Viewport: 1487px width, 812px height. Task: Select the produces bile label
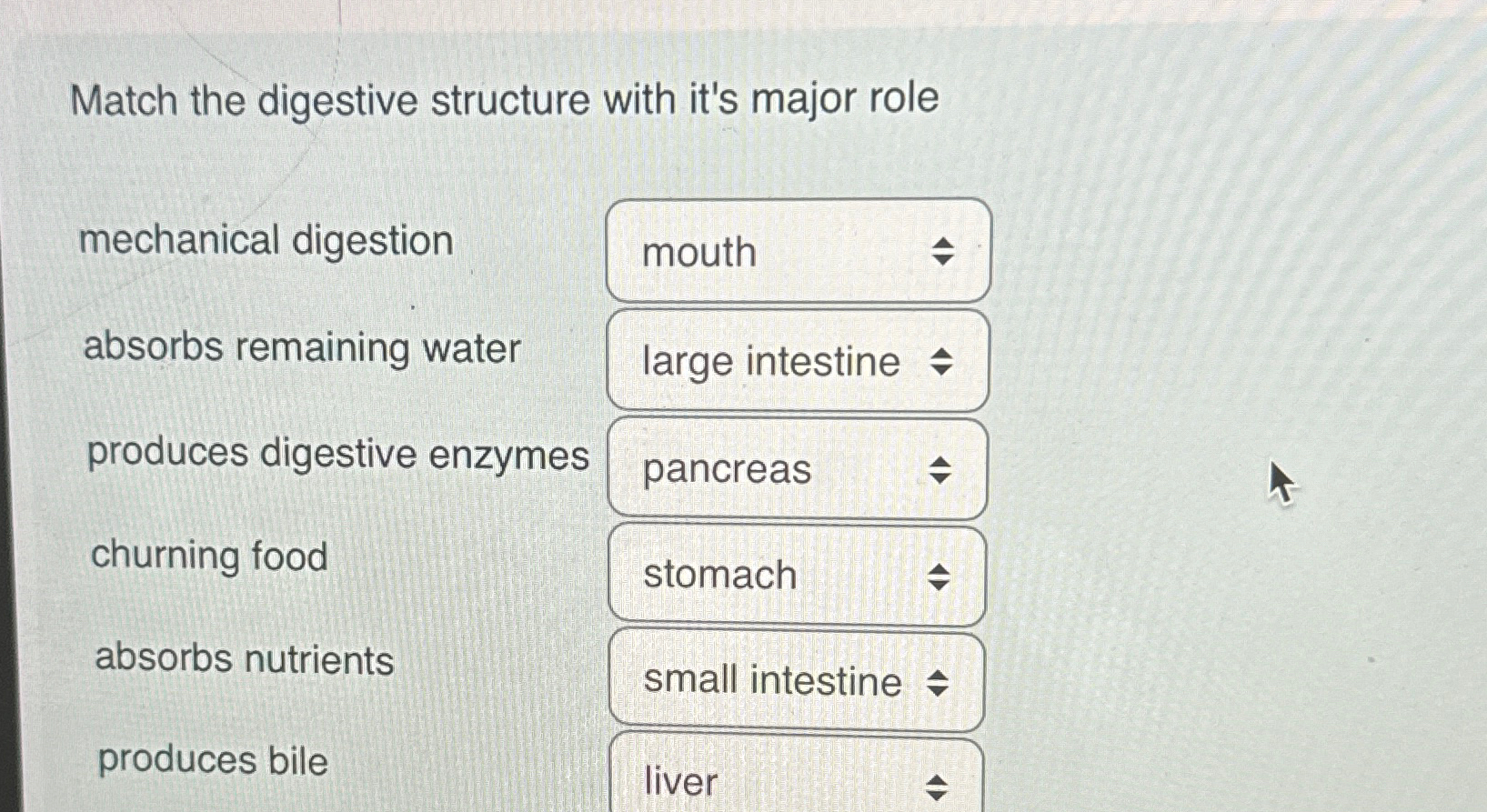click(x=214, y=762)
